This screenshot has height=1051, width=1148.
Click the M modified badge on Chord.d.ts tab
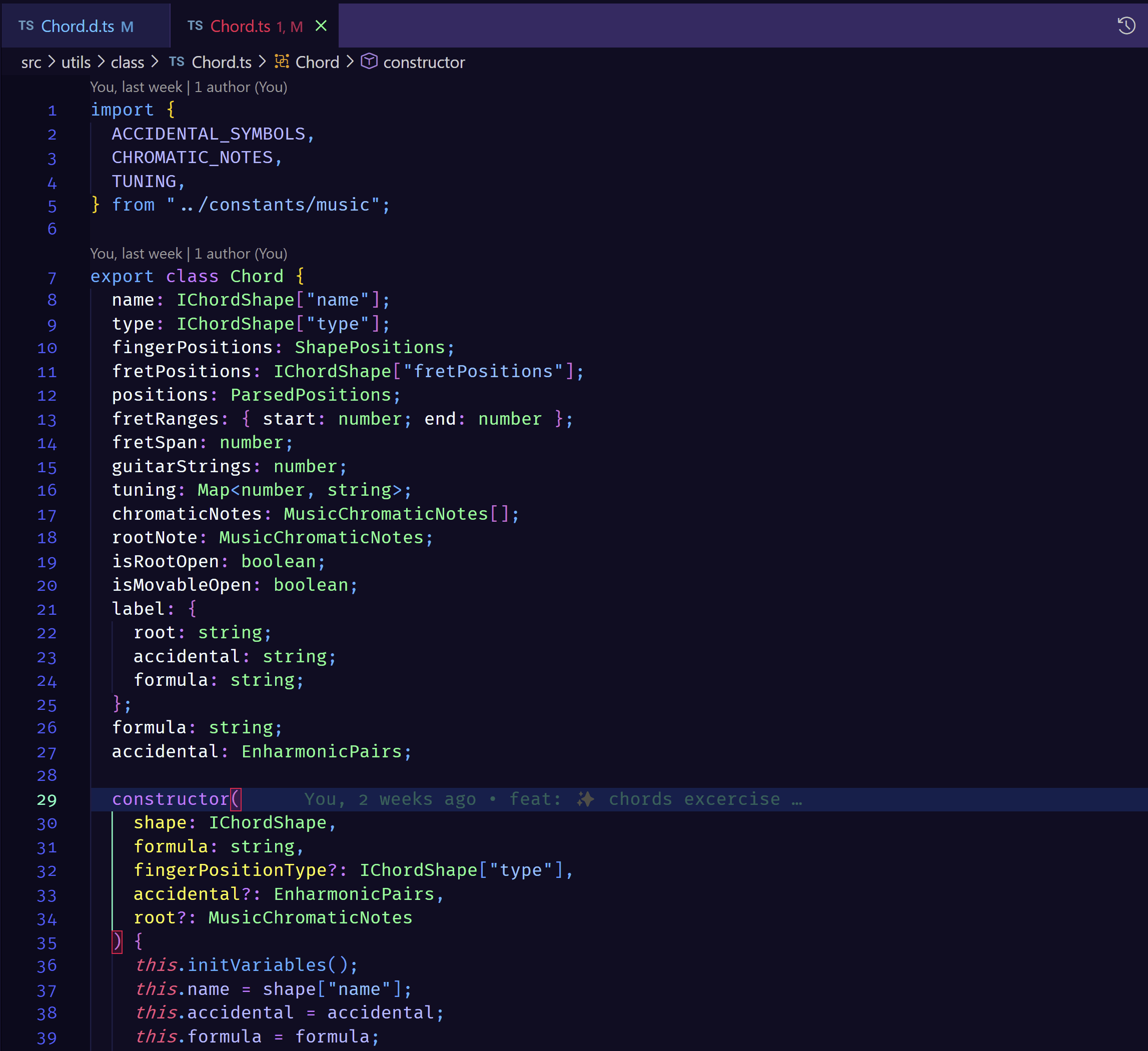[128, 26]
